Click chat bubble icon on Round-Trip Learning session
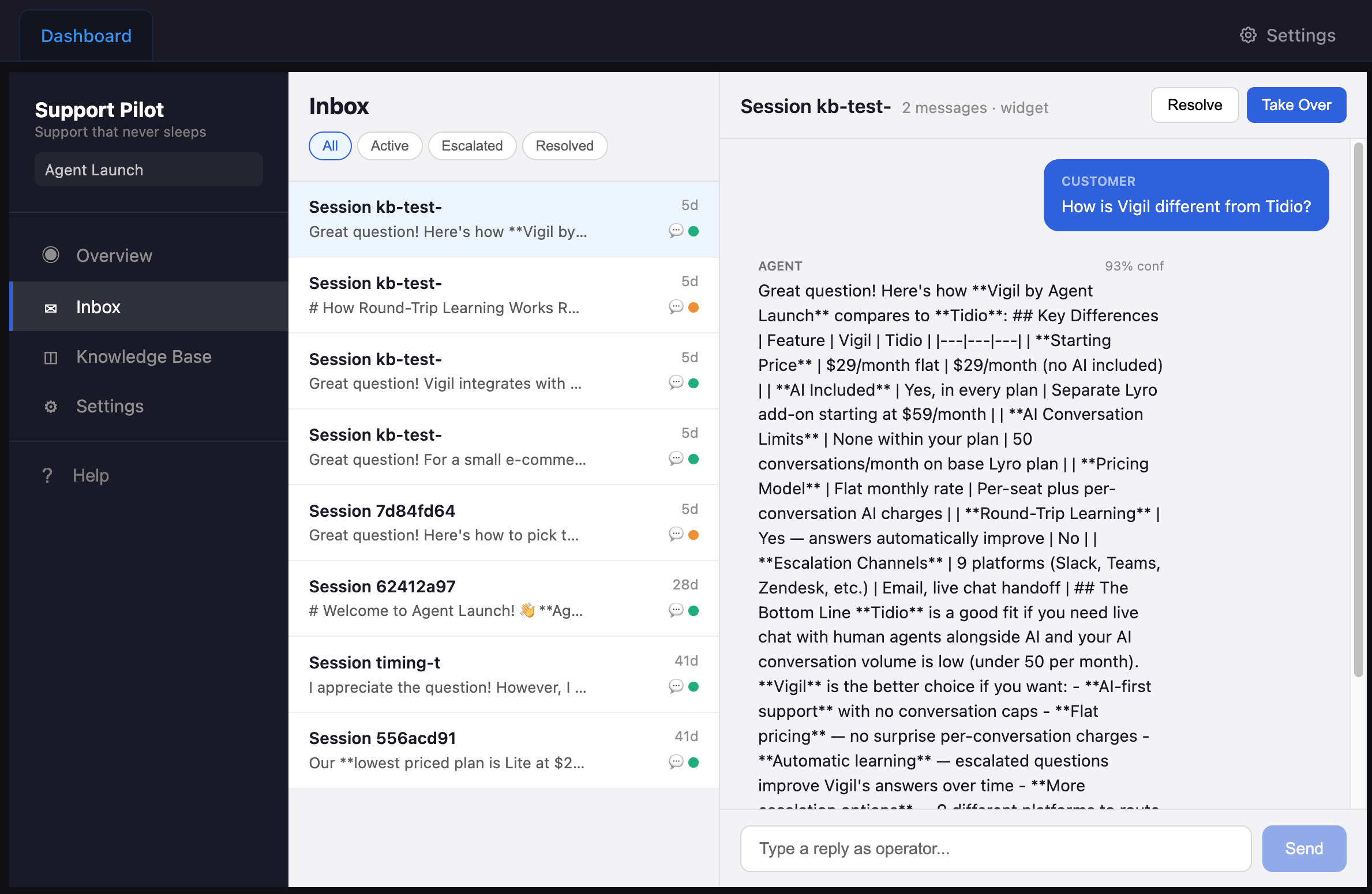 coord(676,307)
